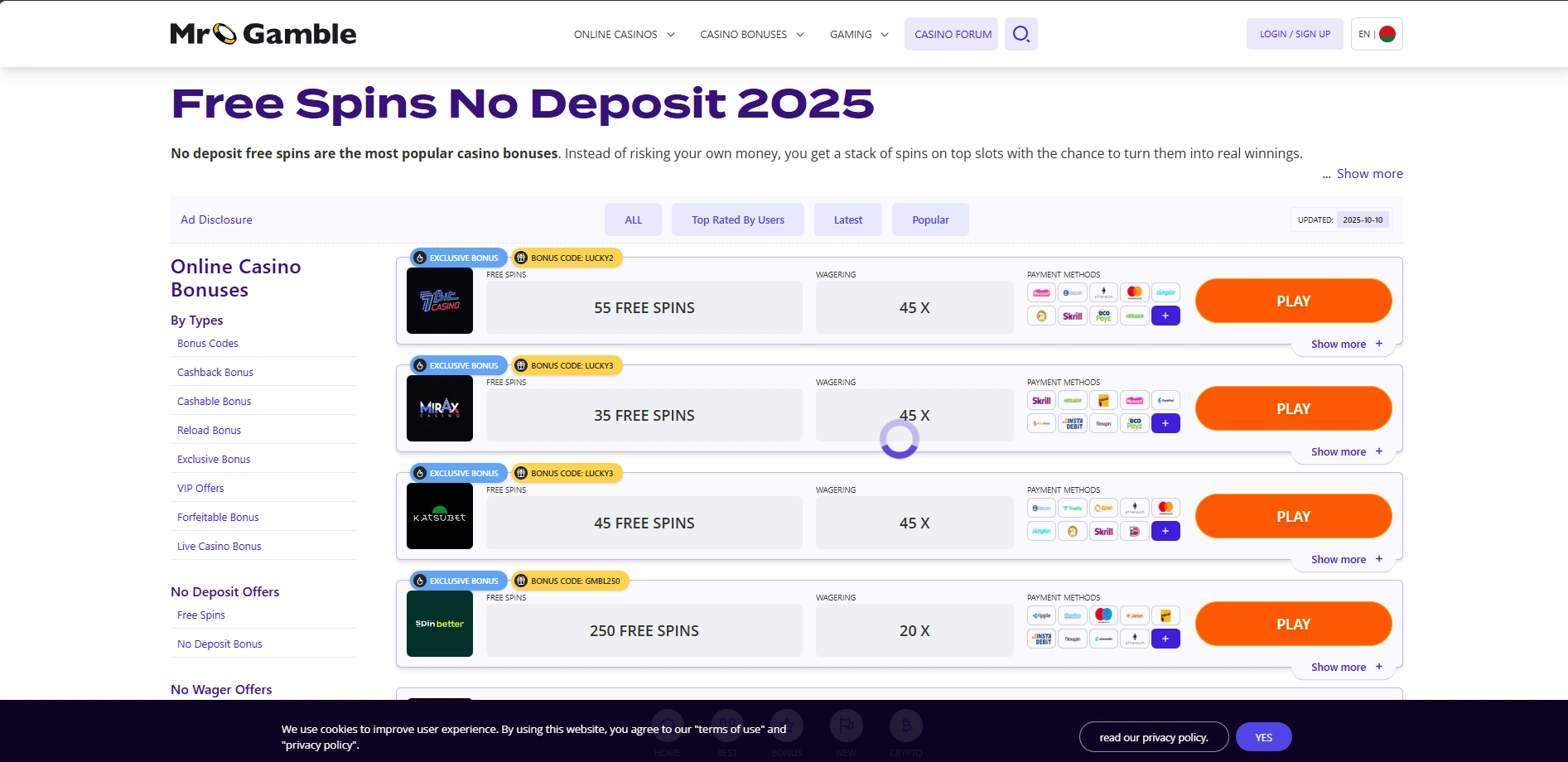This screenshot has height=762, width=1568.
Task: Show more payment methods for 45 Free Spins offer
Action: (1165, 531)
